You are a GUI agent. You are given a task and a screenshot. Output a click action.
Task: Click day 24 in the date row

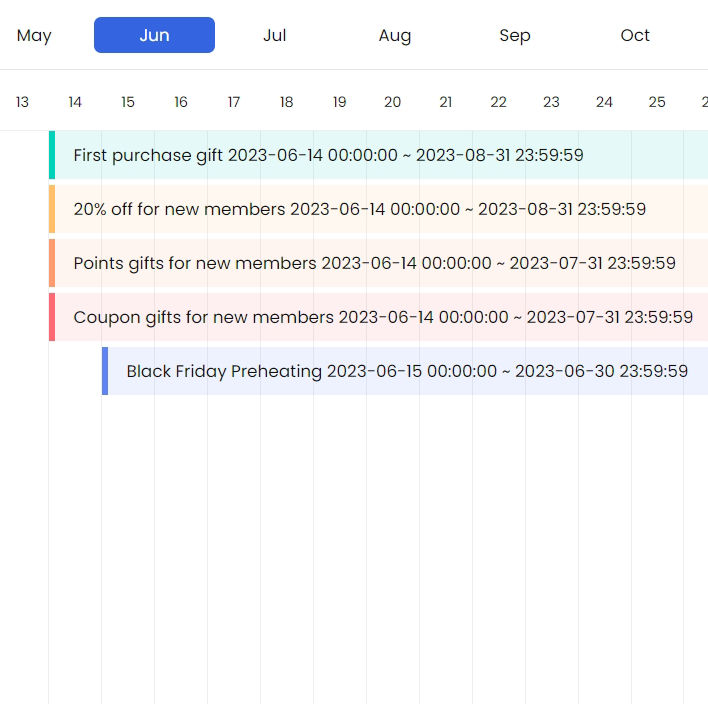[x=604, y=102]
